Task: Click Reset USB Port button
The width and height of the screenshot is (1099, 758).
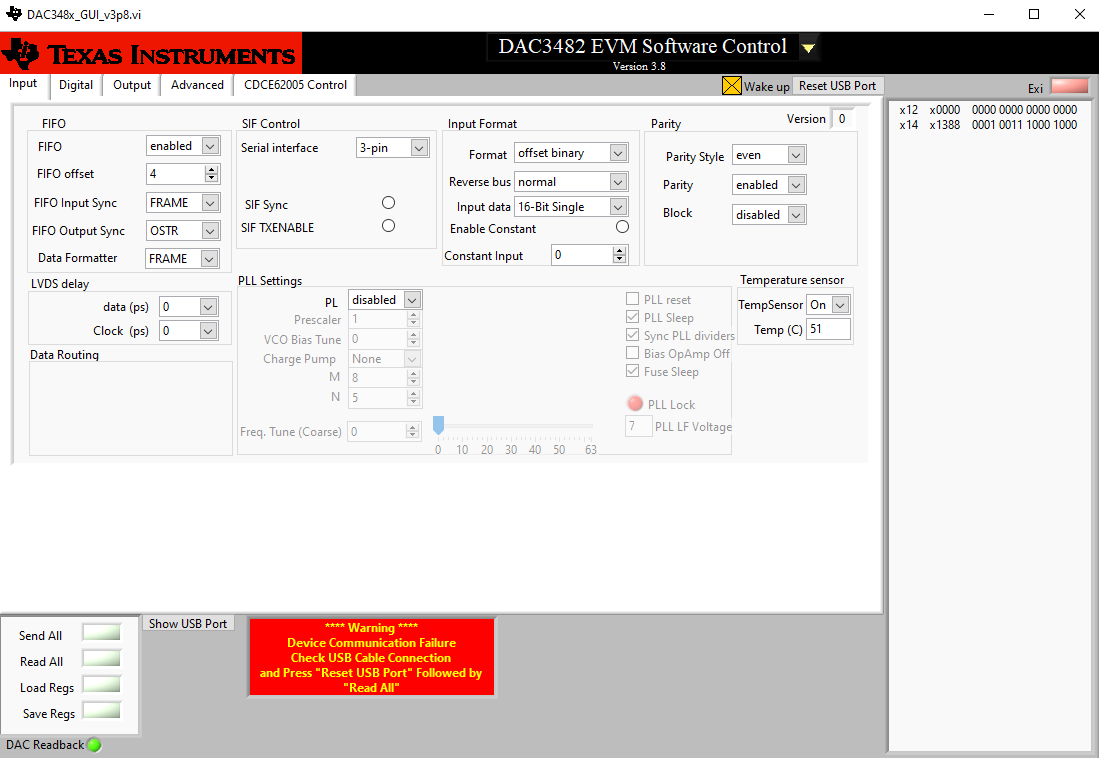Action: point(838,86)
